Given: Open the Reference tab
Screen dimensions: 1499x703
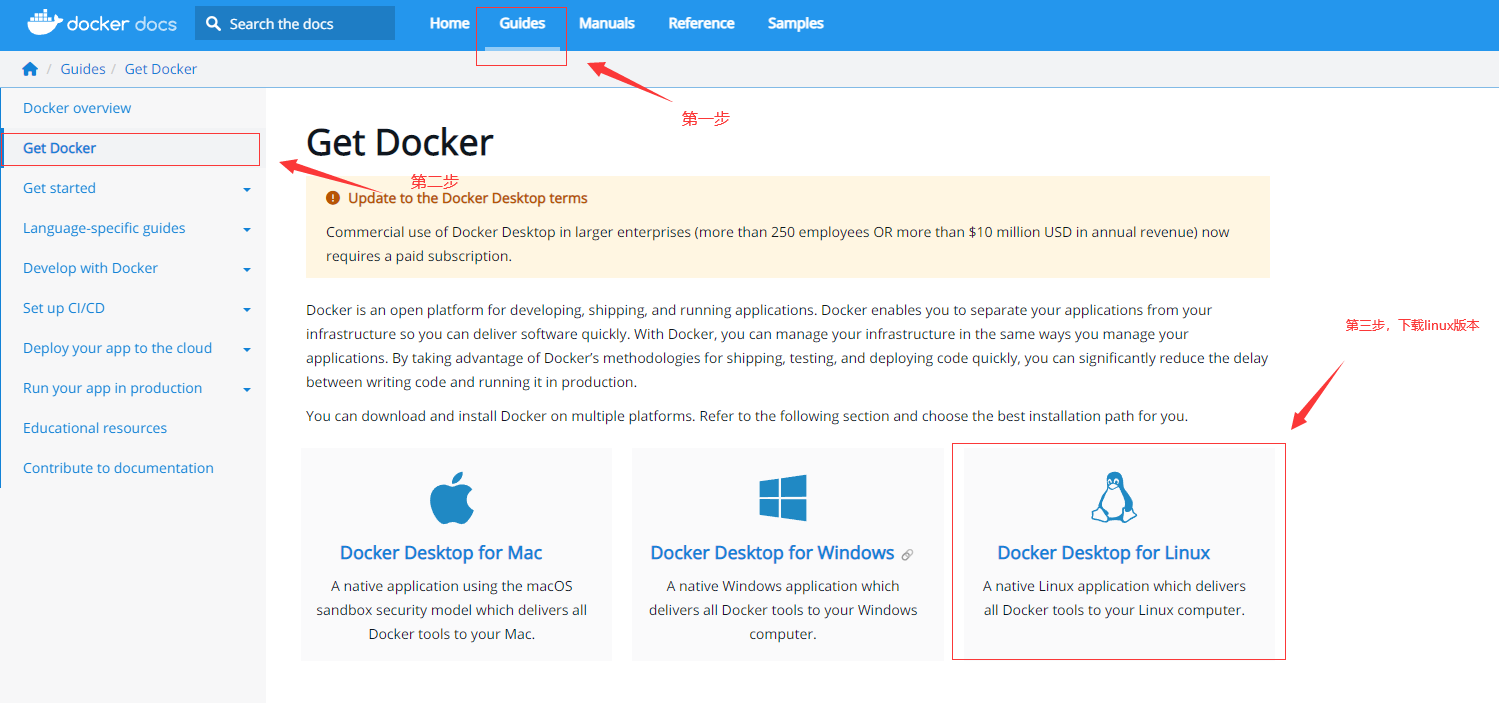Looking at the screenshot, I should click(701, 23).
